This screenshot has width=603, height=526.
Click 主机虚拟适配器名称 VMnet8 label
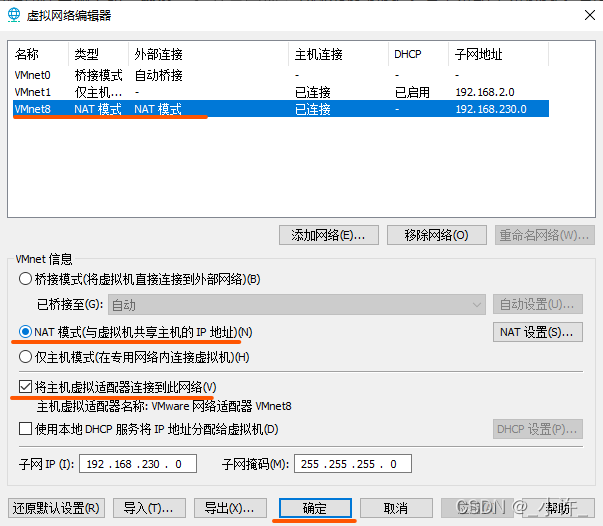coord(164,406)
